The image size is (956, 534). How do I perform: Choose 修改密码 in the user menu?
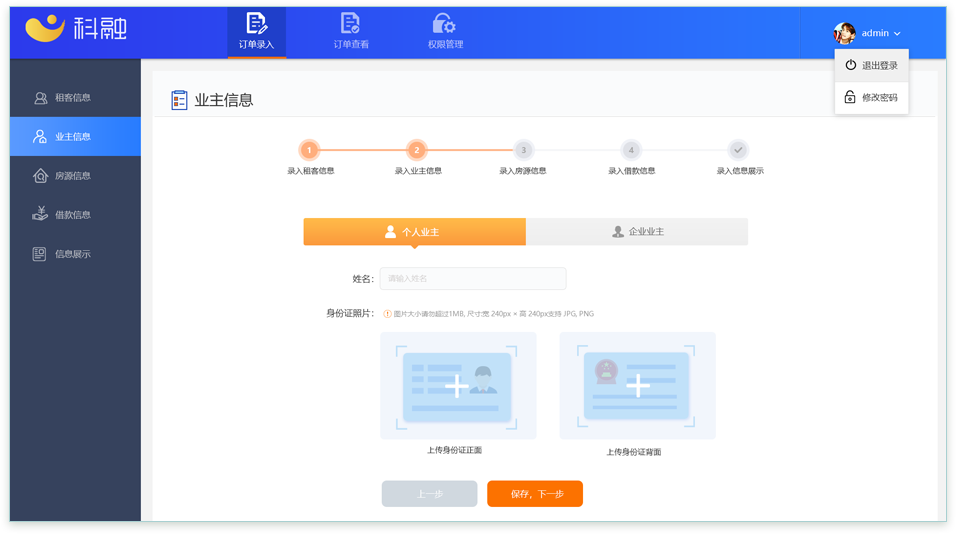[871, 98]
